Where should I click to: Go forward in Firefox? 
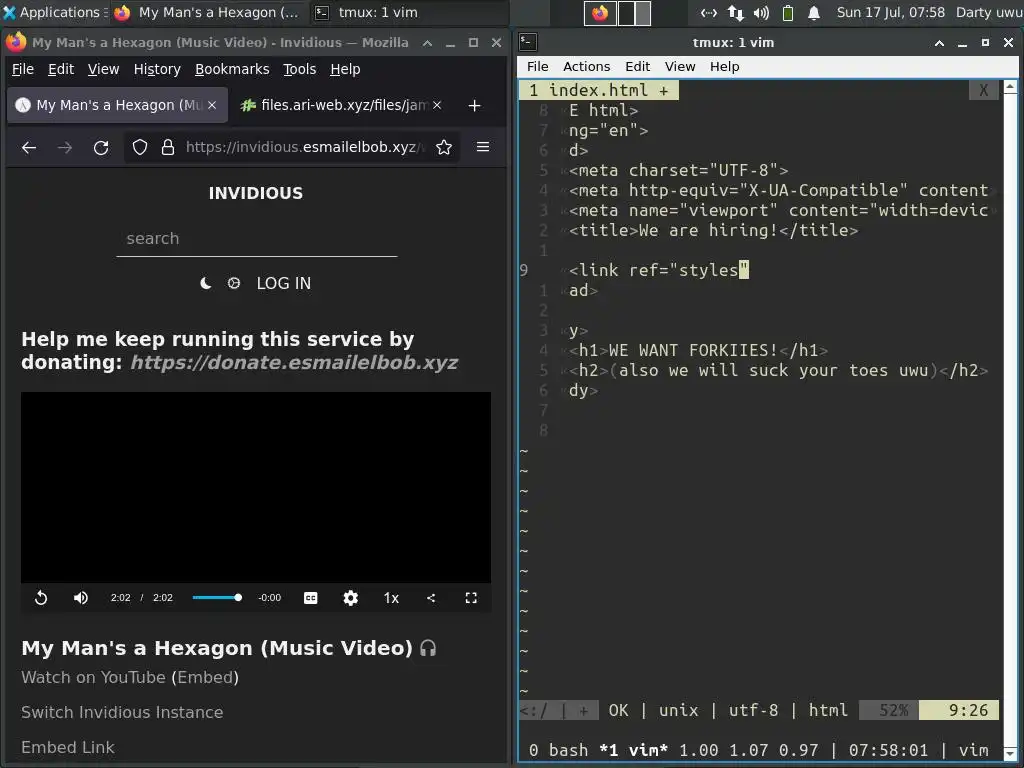[x=65, y=148]
